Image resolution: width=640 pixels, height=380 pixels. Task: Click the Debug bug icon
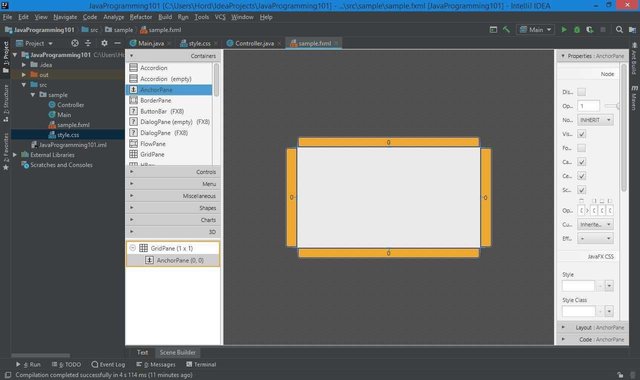tap(577, 30)
